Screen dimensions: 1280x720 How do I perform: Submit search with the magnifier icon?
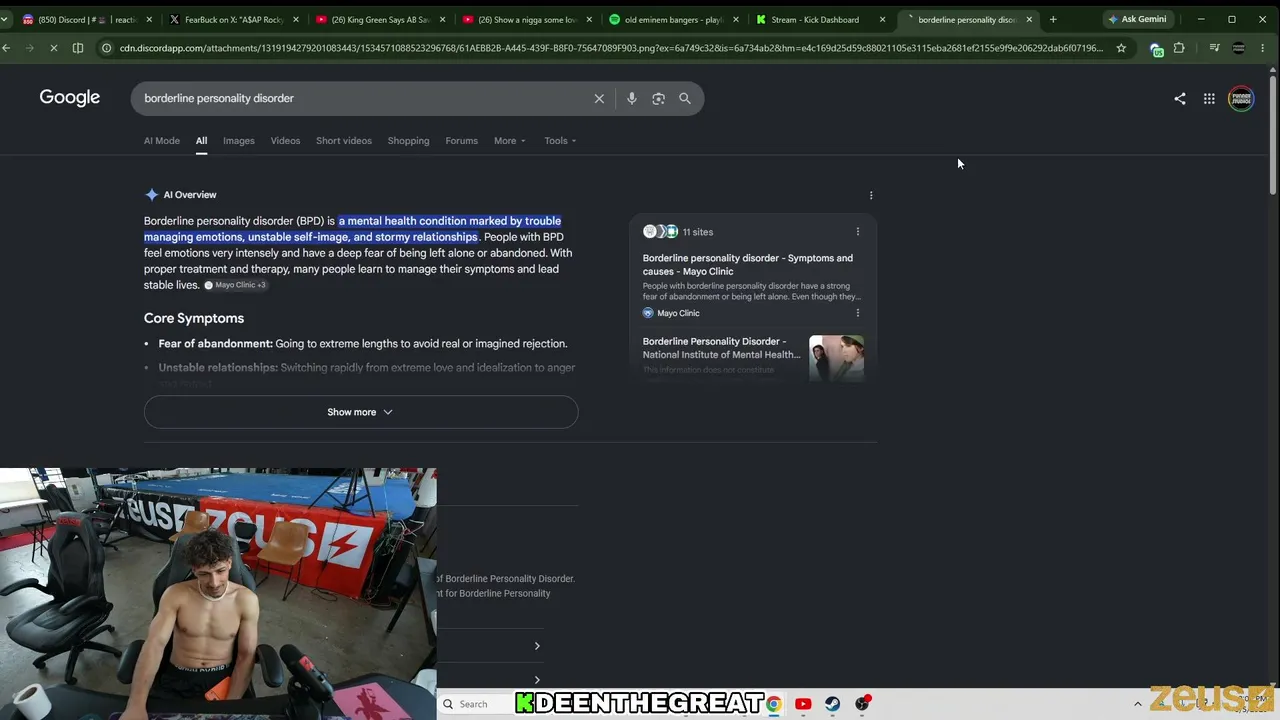point(685,98)
